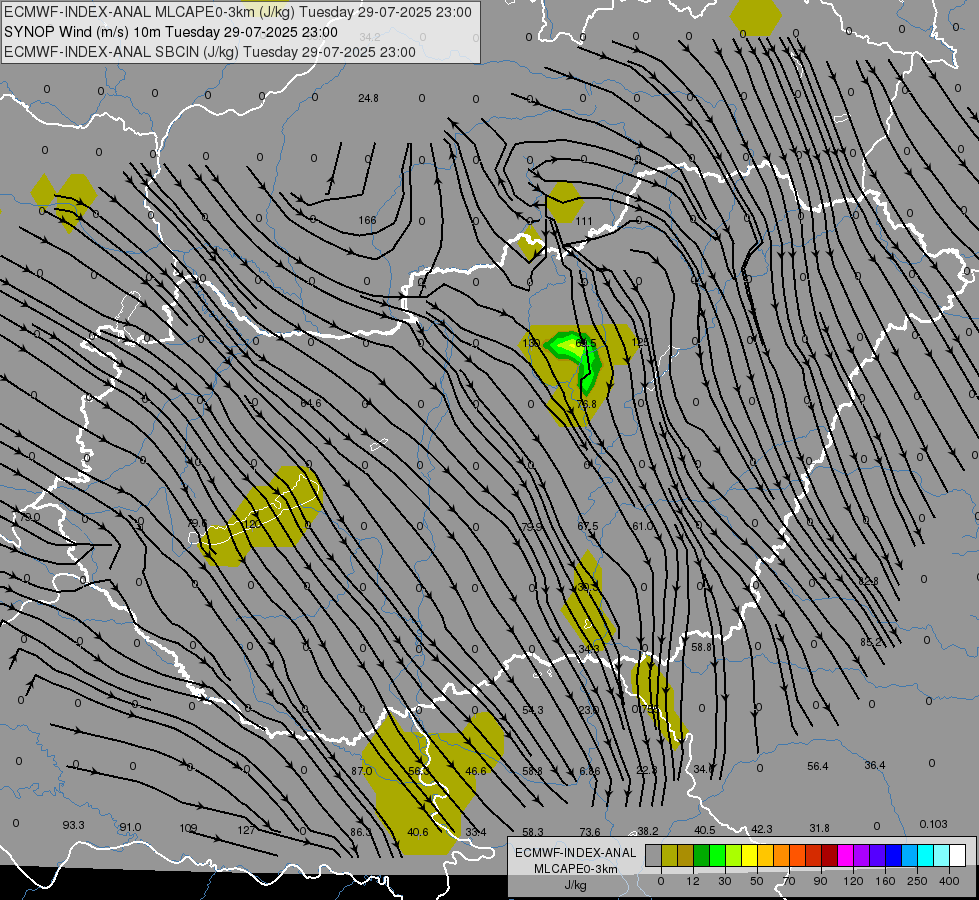
Task: Click the map value '91.0'
Action: (x=130, y=827)
